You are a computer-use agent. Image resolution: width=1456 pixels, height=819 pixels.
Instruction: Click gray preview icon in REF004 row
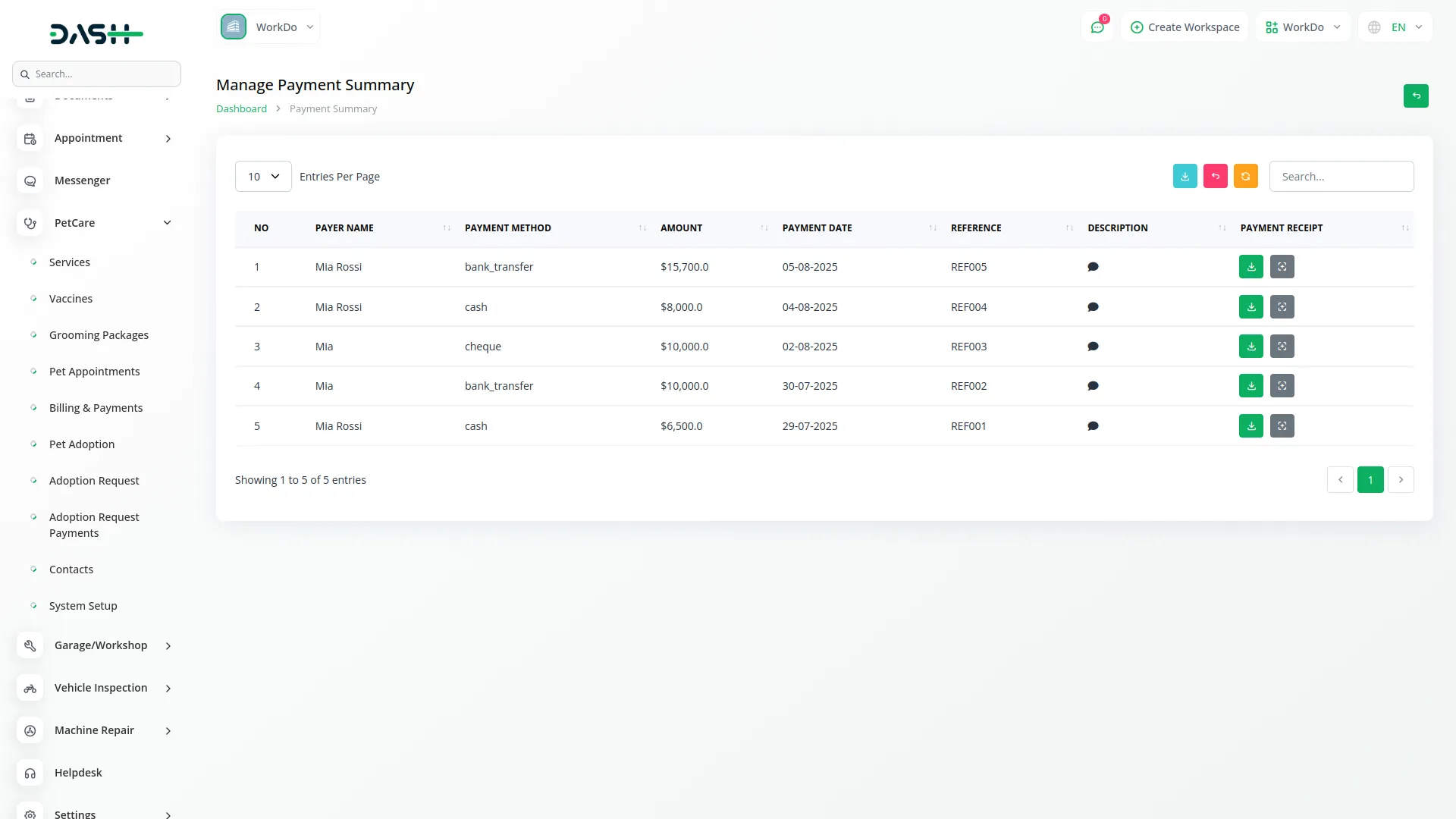[x=1282, y=307]
